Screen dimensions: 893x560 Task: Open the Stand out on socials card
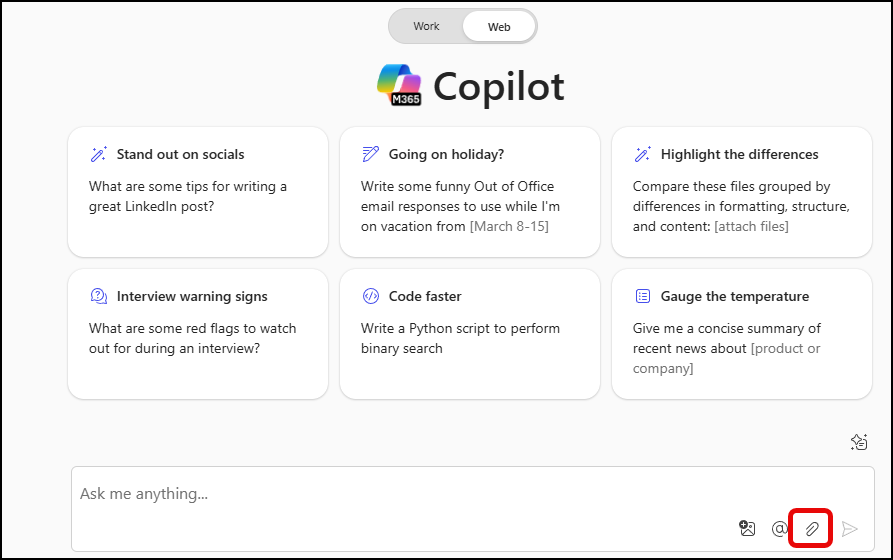pyautogui.click(x=198, y=192)
